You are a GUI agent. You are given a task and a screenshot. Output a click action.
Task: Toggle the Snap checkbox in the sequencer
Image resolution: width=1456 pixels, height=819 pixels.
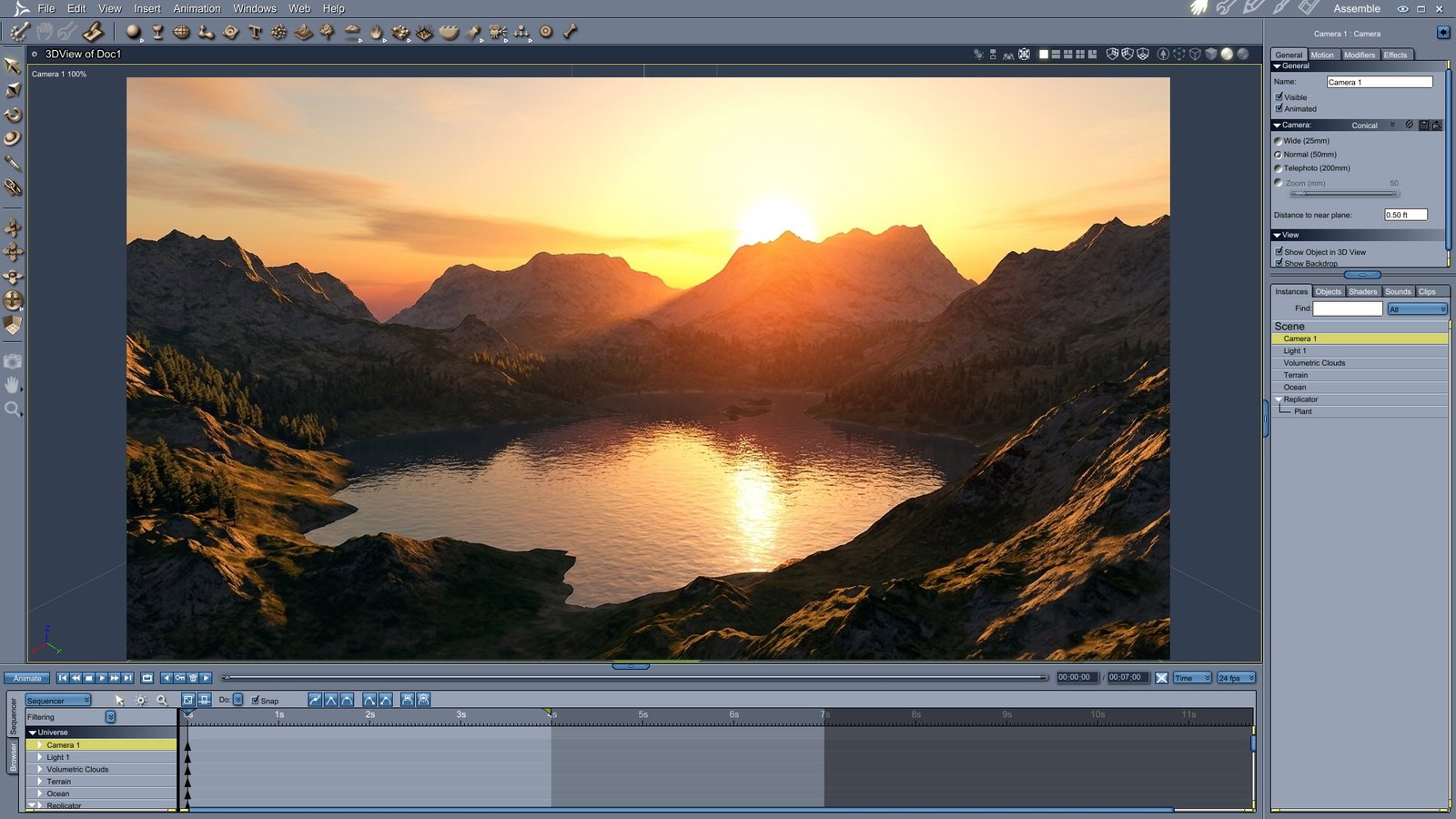tap(256, 700)
